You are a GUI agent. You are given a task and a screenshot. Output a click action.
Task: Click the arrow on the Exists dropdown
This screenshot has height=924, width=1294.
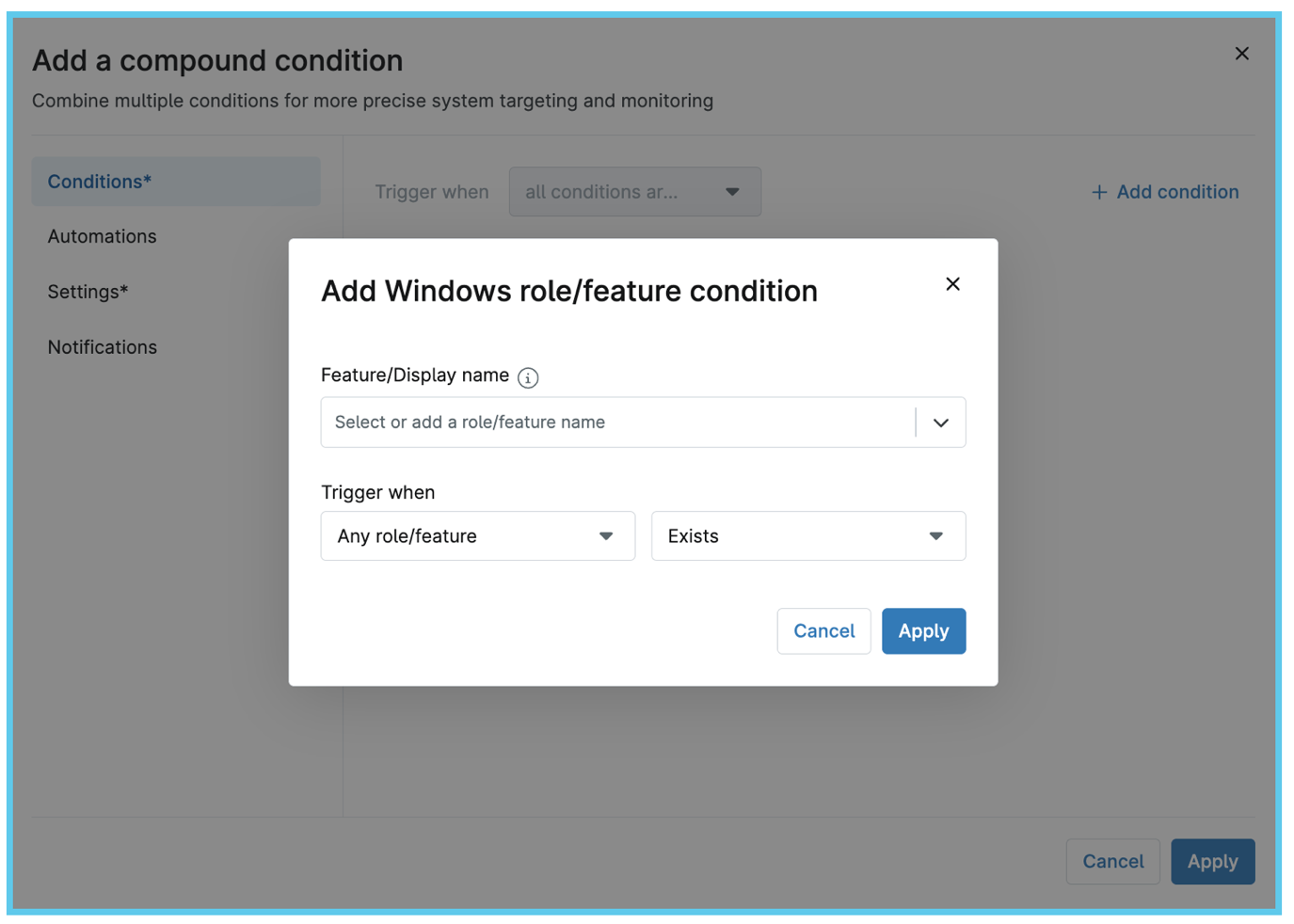[x=935, y=536]
